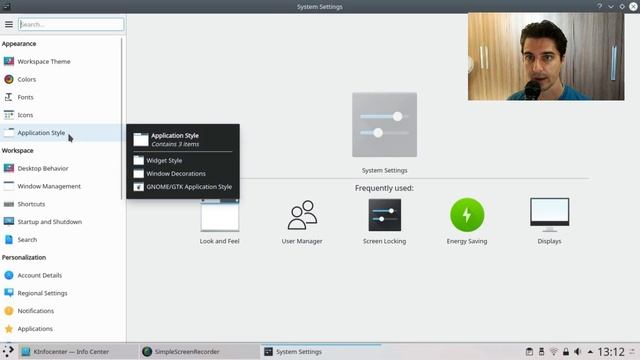Open the Shortcuts label
This screenshot has height=360, width=640.
pyautogui.click(x=31, y=204)
